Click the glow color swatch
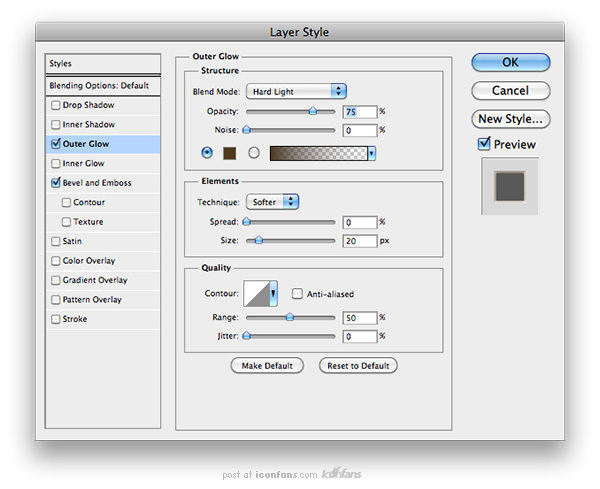This screenshot has height=489, width=600. tap(229, 153)
